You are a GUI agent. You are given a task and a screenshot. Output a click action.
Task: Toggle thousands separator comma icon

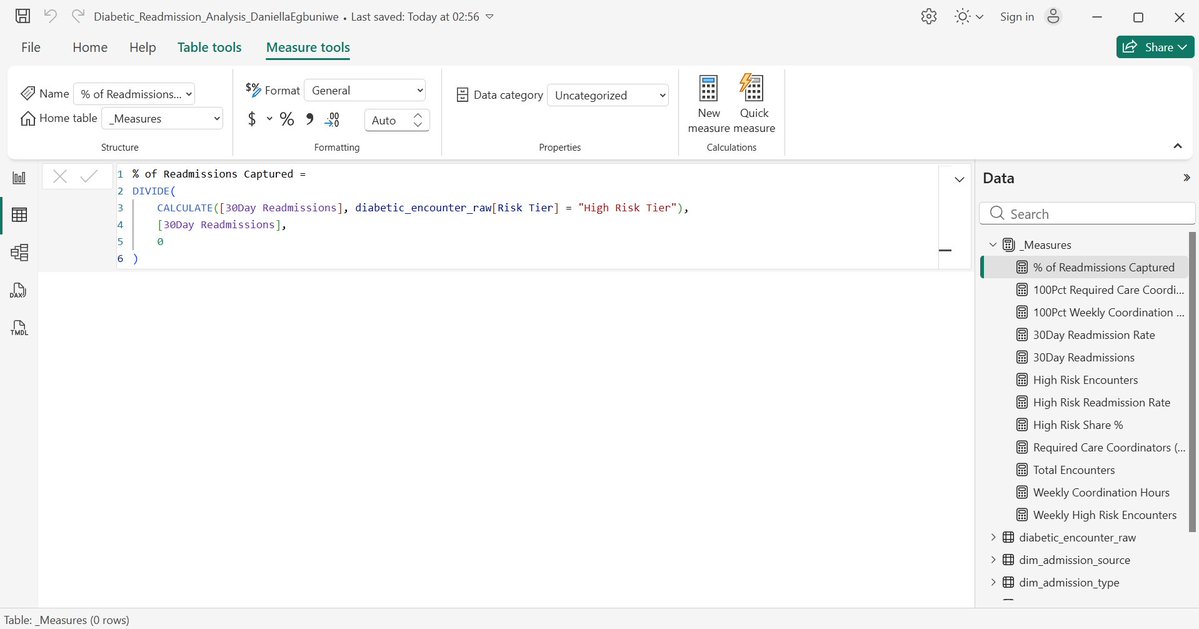(310, 119)
